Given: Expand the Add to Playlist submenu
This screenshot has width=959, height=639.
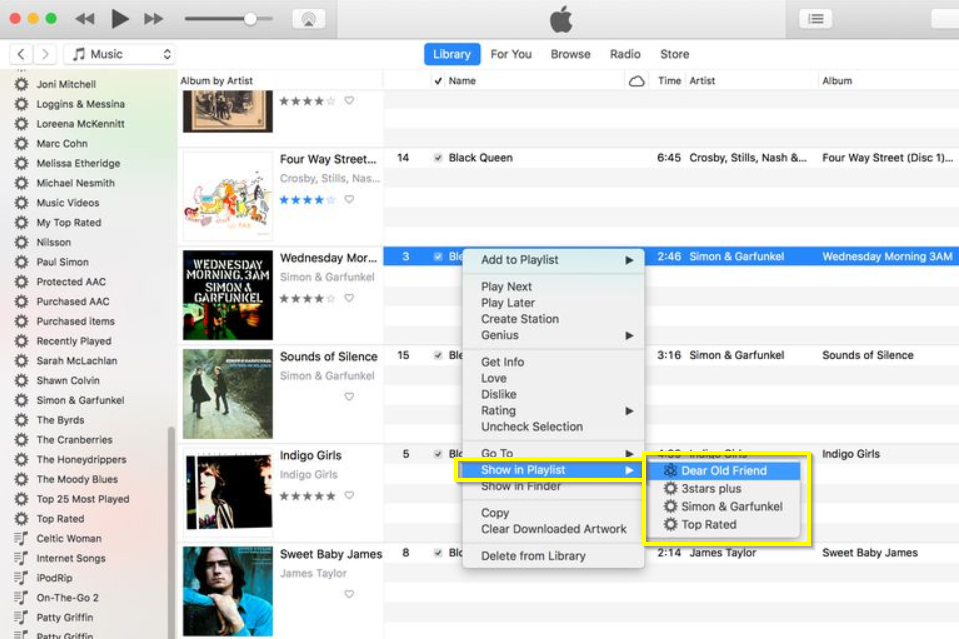Looking at the screenshot, I should (x=554, y=260).
